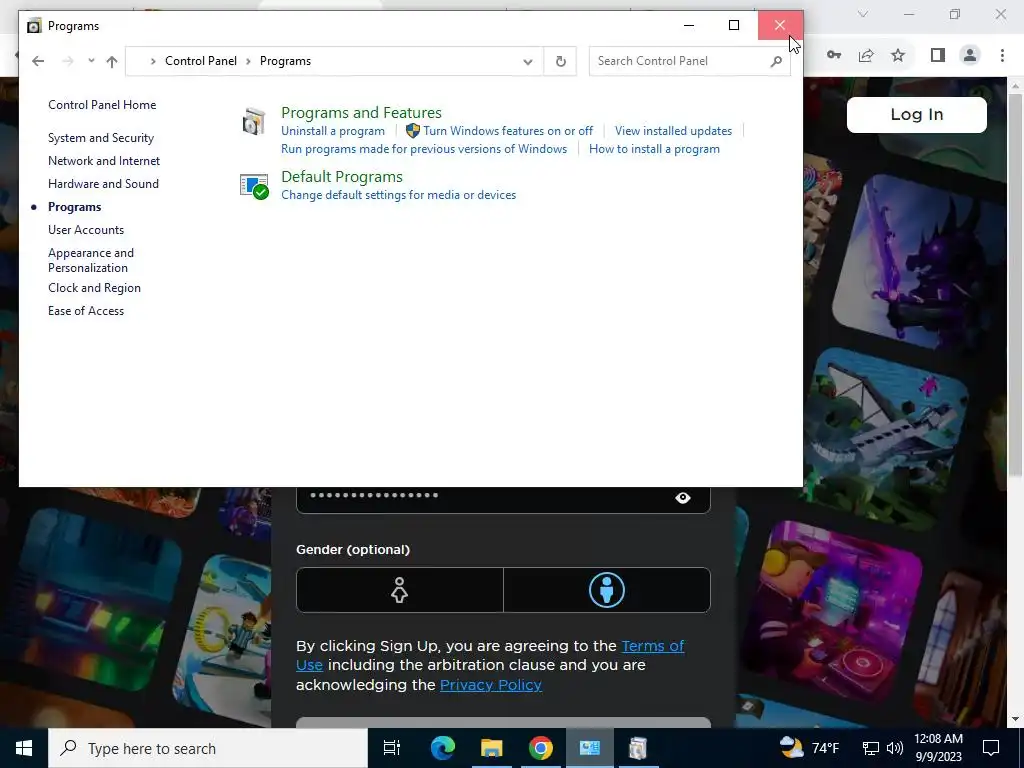Bookmark this page with the star icon
The image size is (1024, 768).
(x=899, y=55)
